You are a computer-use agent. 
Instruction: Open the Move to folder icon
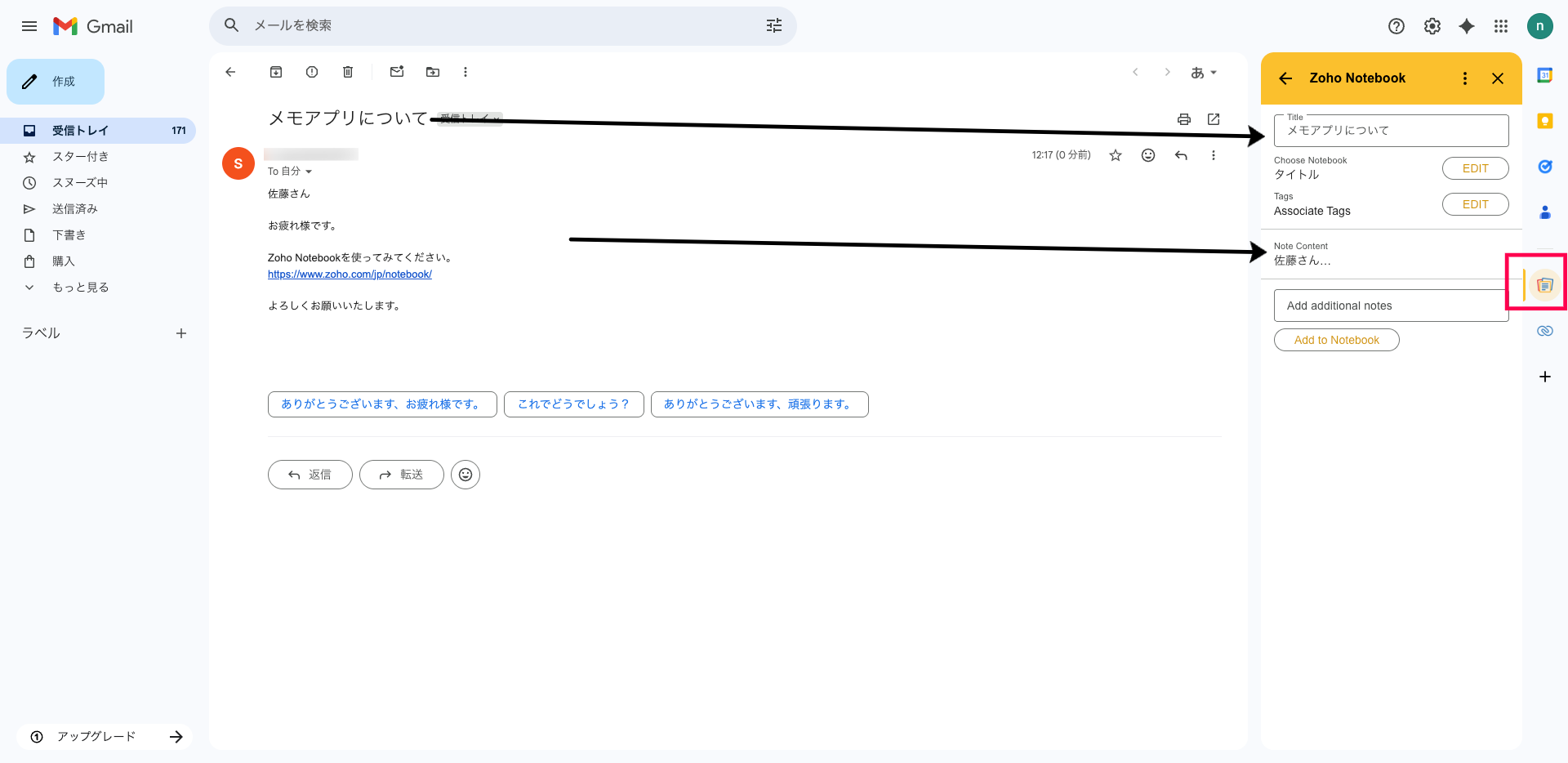click(x=433, y=72)
